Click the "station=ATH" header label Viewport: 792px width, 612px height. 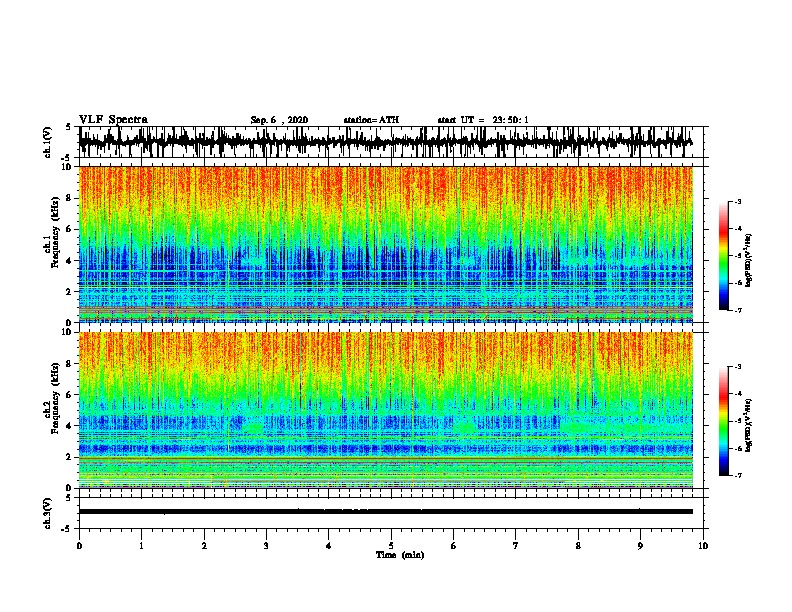(x=371, y=120)
